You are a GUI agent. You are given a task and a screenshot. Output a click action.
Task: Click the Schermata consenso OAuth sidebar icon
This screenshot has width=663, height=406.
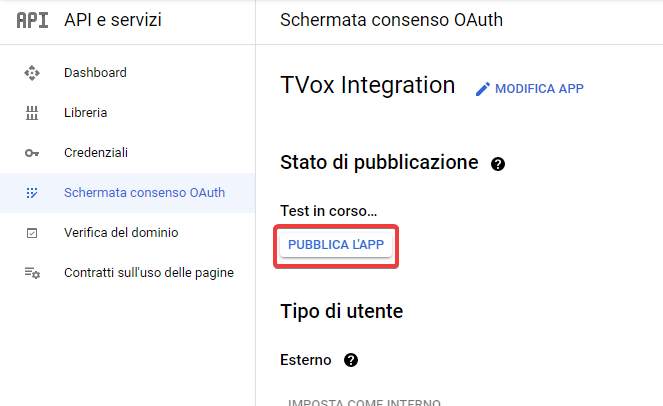(x=32, y=193)
